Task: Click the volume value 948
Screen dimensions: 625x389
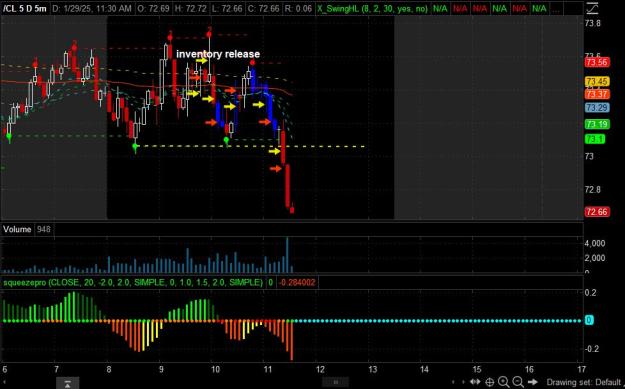Action: click(43, 229)
